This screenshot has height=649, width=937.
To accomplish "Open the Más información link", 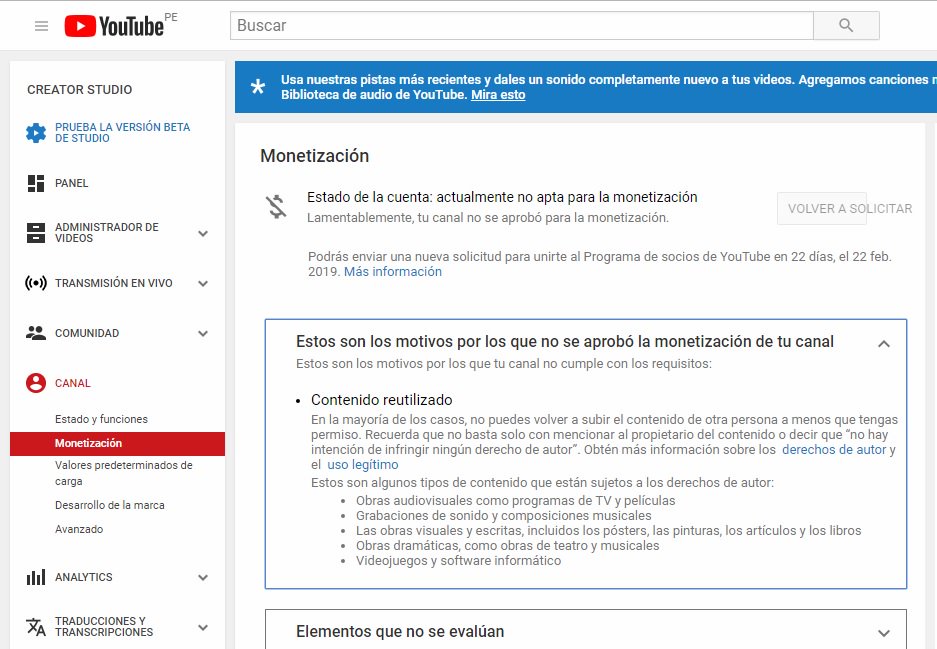I will (x=393, y=271).
